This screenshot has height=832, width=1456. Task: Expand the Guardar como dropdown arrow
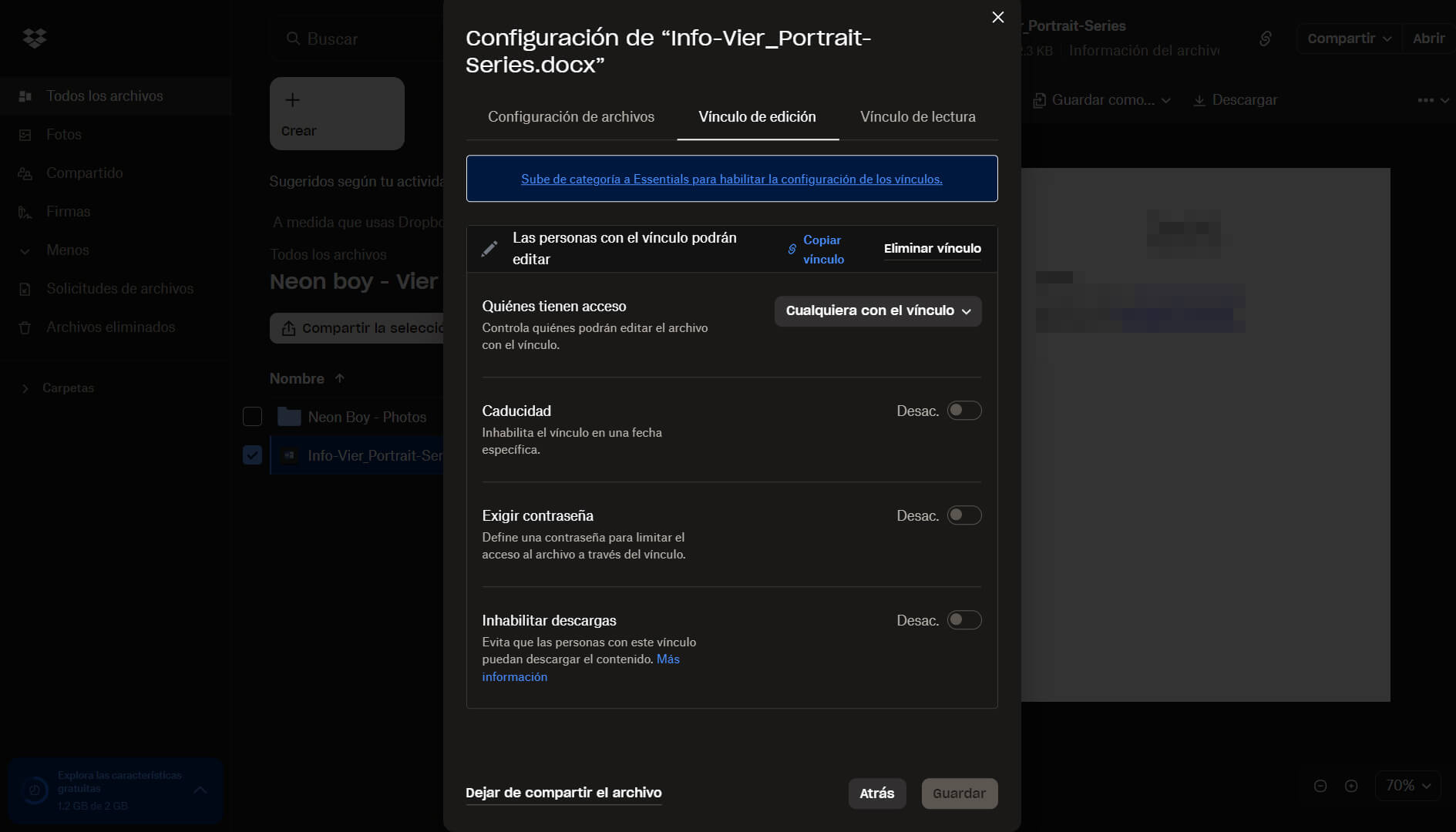[x=1166, y=100]
